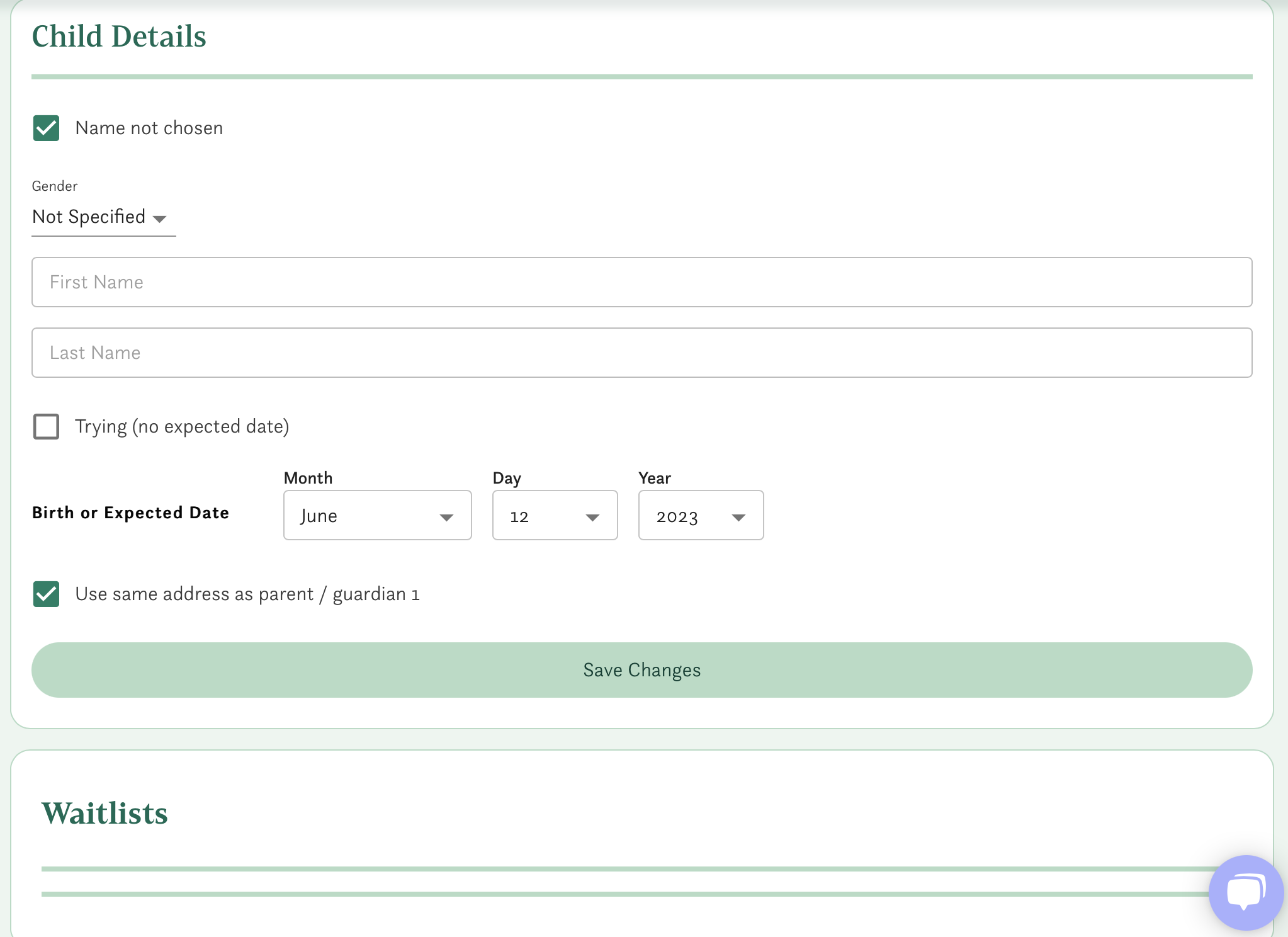The image size is (1288, 937).
Task: Tick the Trying (no expected date) checkbox
Action: tap(46, 426)
